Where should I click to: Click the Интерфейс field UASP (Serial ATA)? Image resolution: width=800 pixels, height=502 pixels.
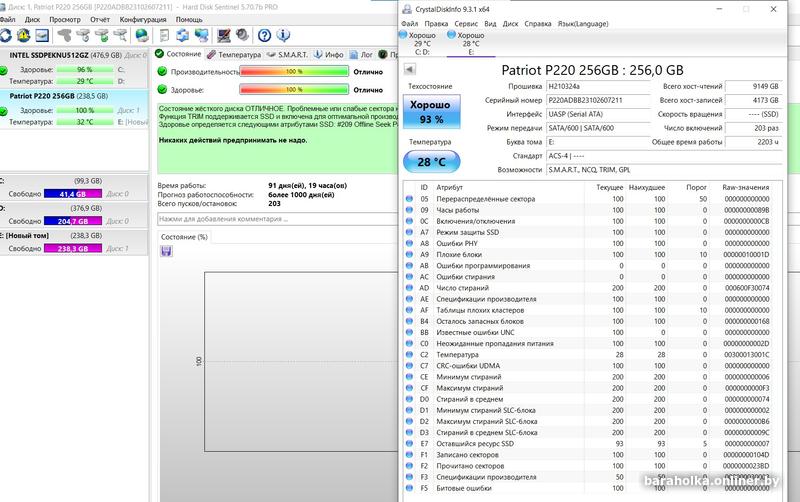pos(598,114)
